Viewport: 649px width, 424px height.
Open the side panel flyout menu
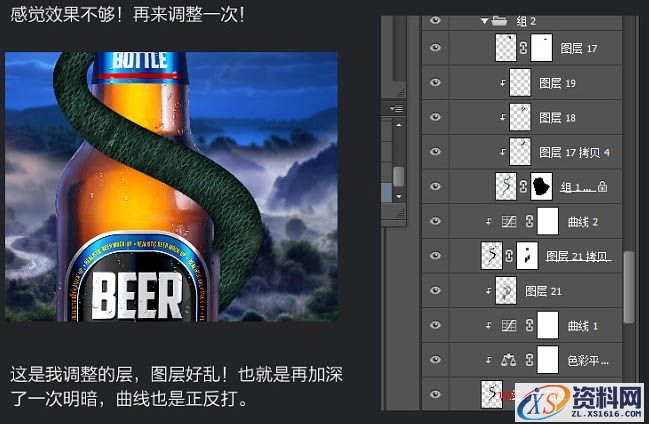click(396, 109)
